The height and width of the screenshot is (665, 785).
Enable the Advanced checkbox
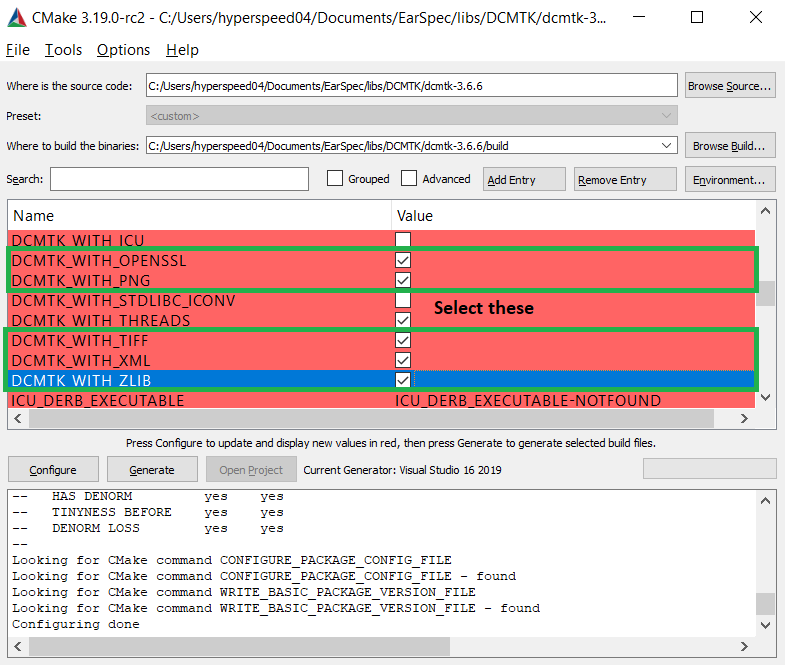[x=409, y=178]
